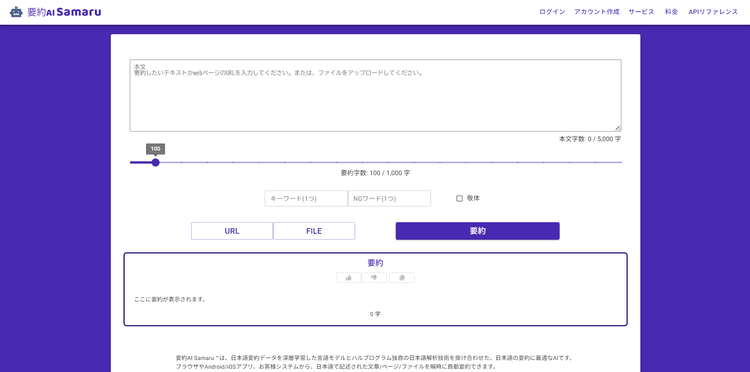Click the 0 字 count in the summary box
The image size is (750, 372).
[x=375, y=314]
